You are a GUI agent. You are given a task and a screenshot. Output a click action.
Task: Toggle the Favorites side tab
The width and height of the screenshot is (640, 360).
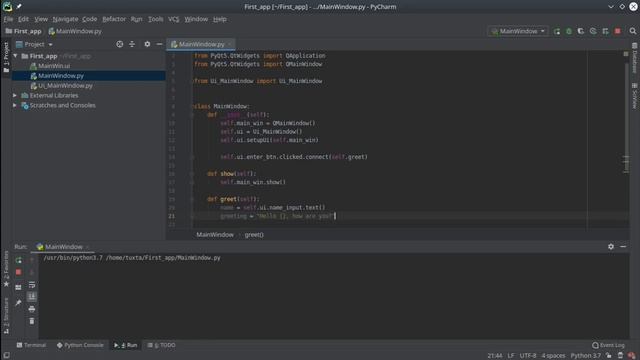6,269
